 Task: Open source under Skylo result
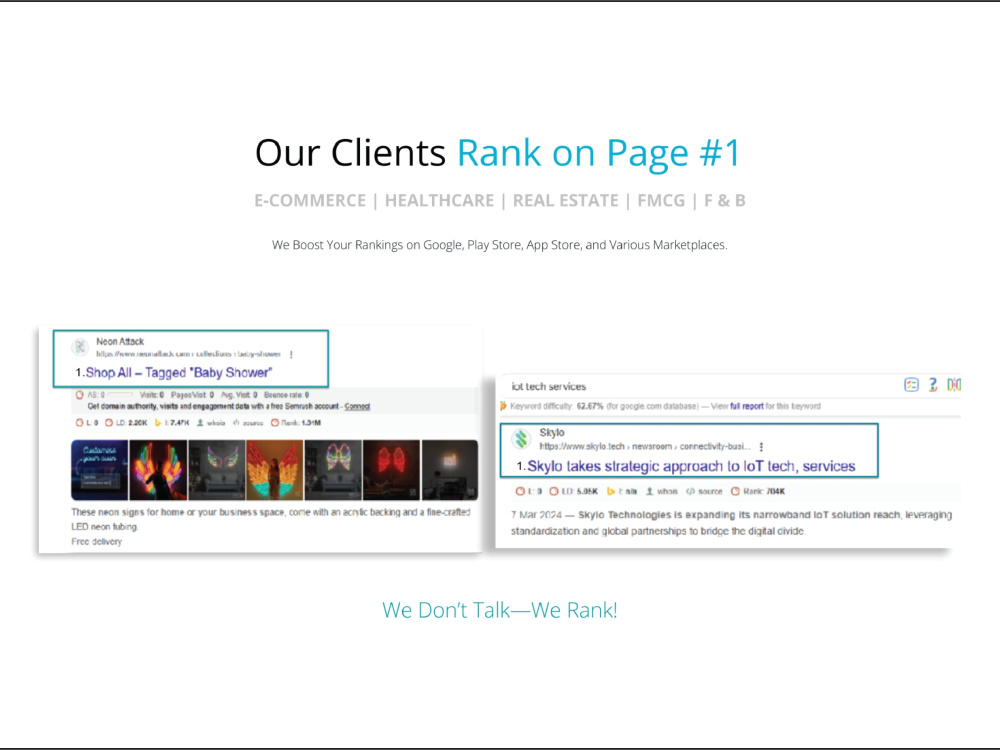(x=704, y=491)
